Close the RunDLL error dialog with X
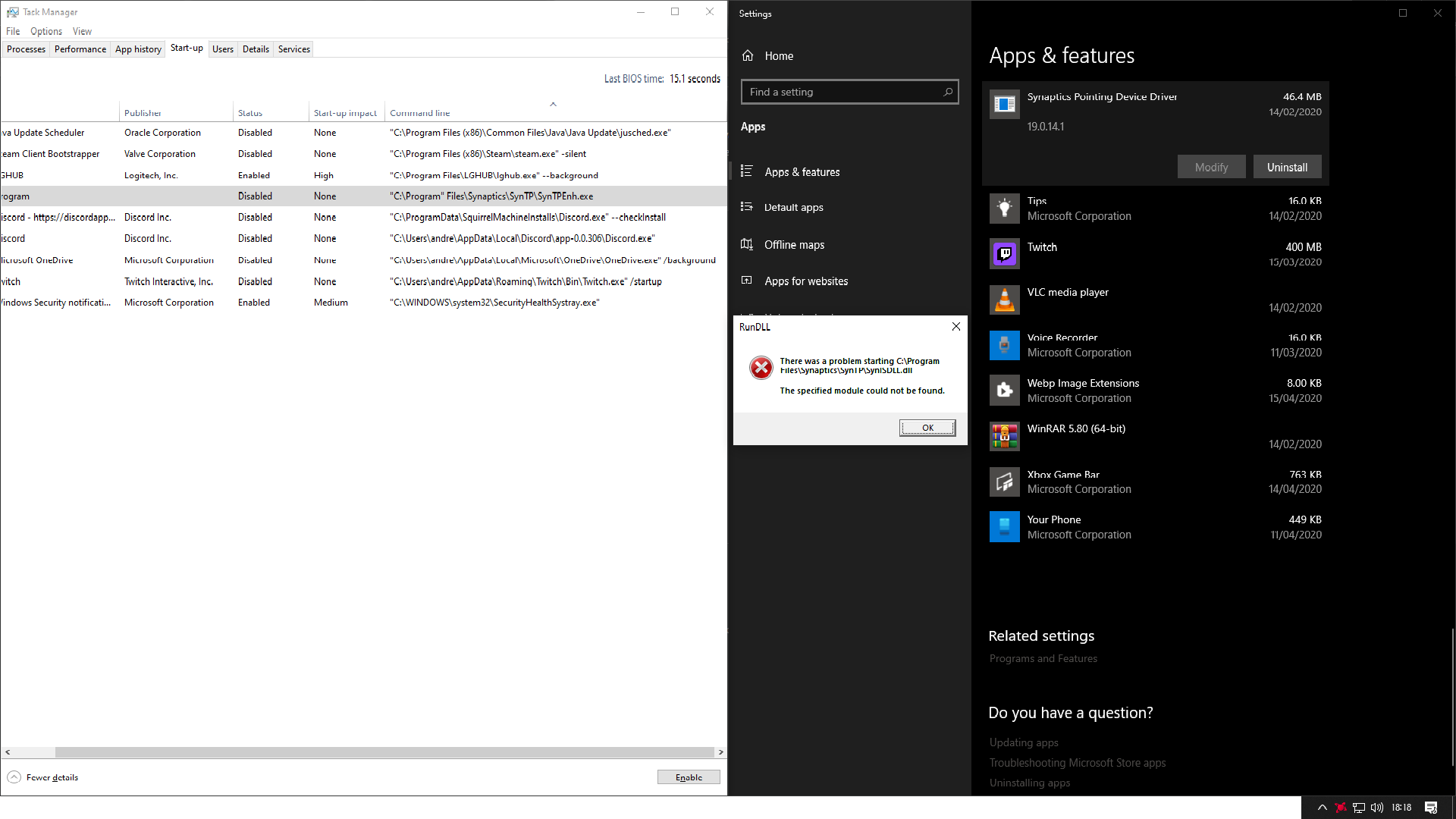 tap(955, 326)
